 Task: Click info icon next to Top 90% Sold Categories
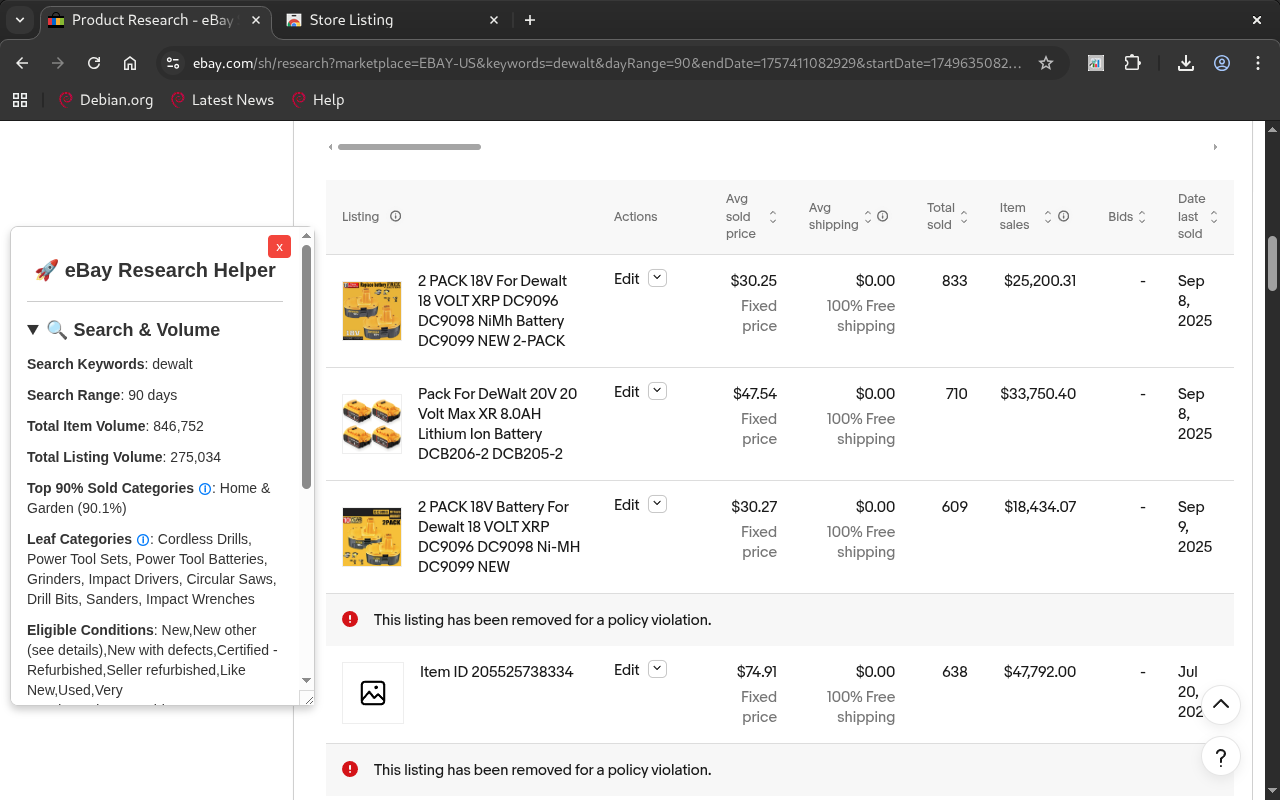(205, 489)
